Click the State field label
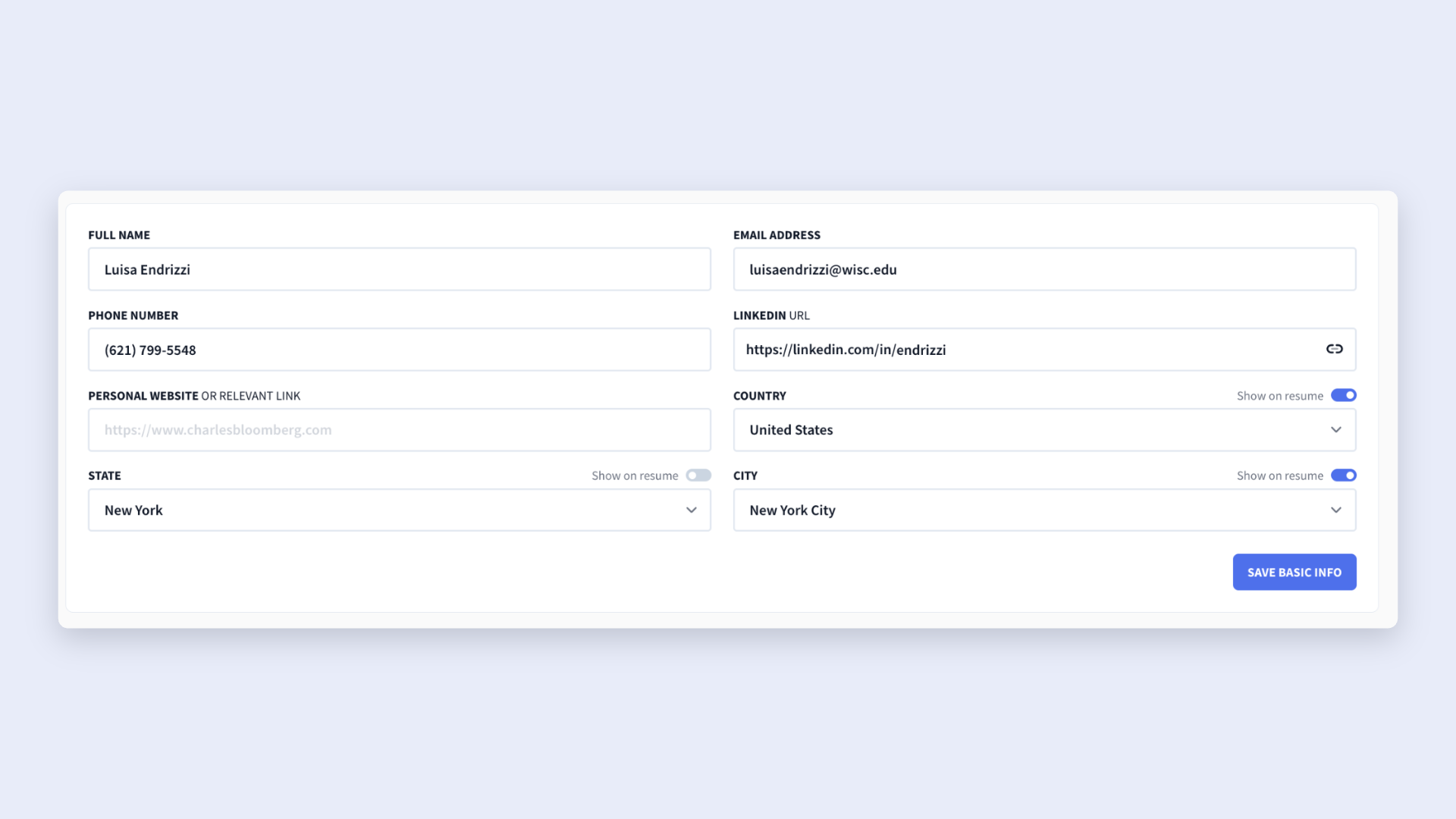This screenshot has width=1456, height=819. (x=105, y=475)
